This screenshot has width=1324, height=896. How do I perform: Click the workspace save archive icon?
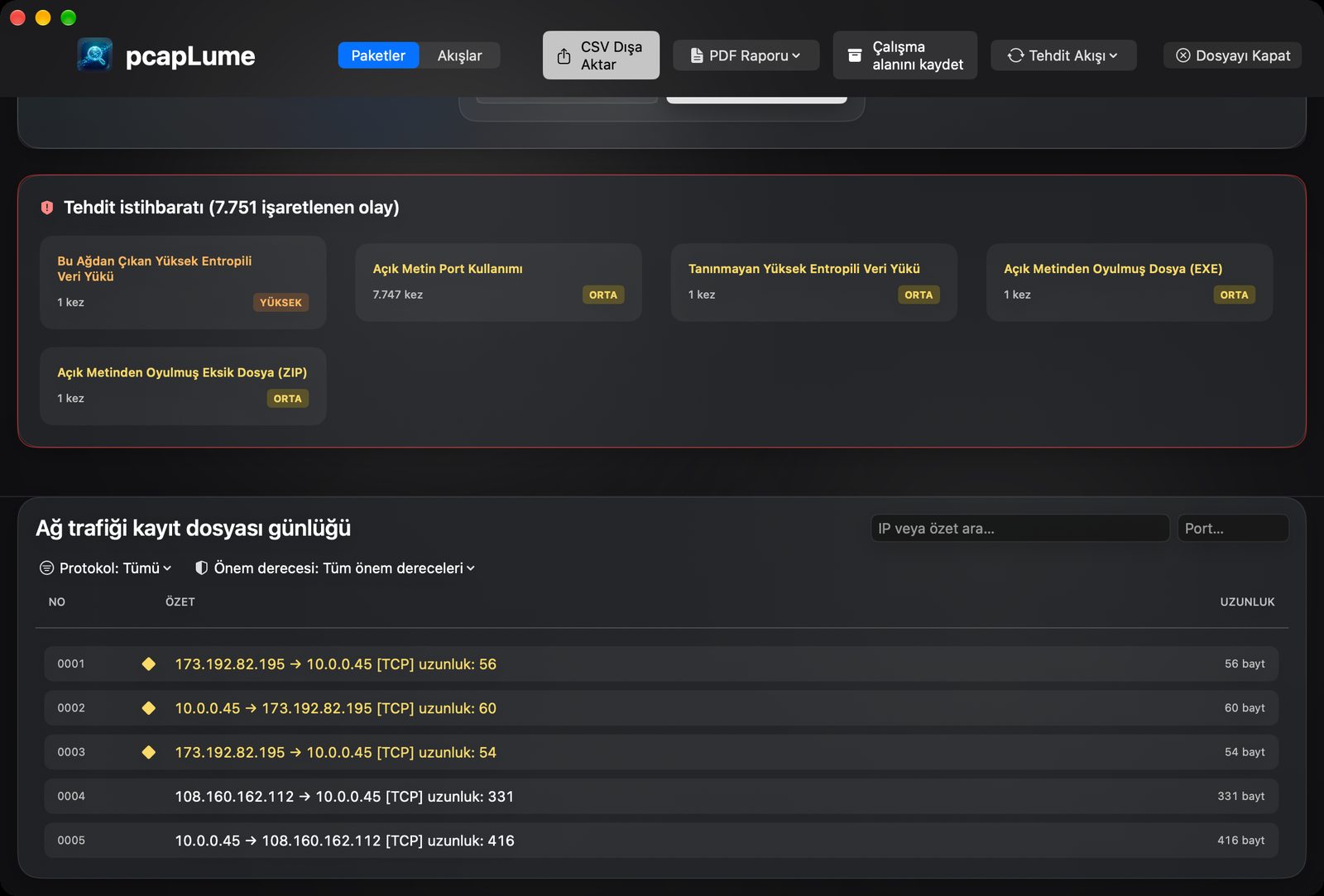point(855,55)
